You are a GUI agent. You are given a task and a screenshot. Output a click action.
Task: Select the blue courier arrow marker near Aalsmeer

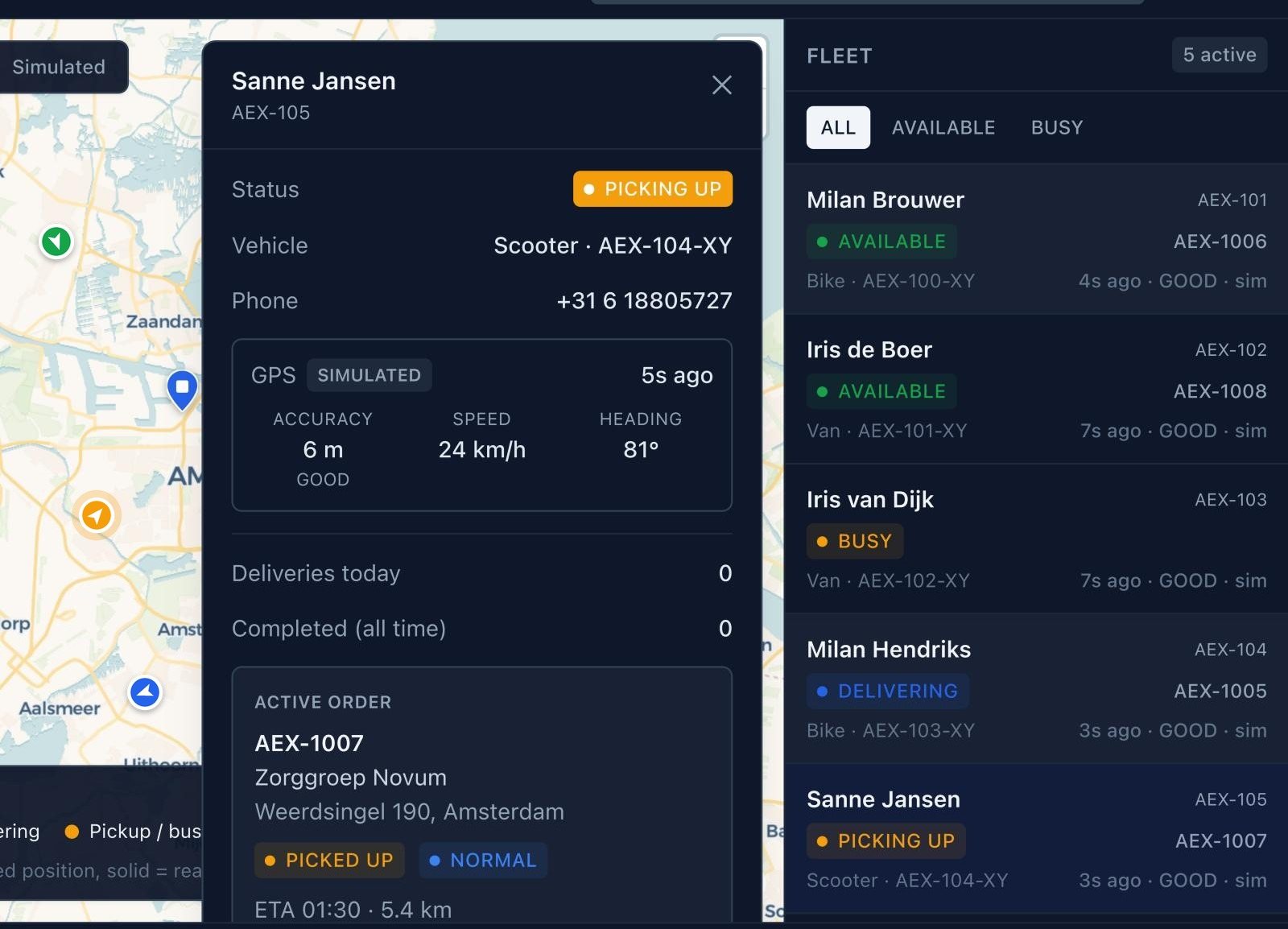point(145,692)
